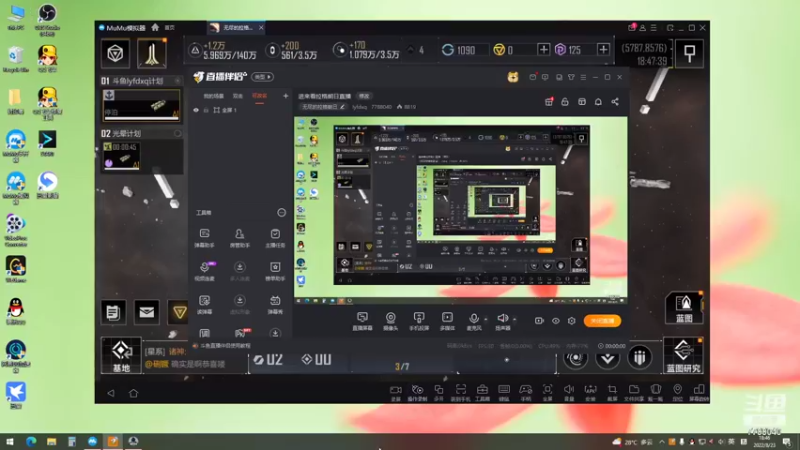The width and height of the screenshot is (800, 450).
Task: Click the 修改 edit button beside stream title
Action: [364, 96]
